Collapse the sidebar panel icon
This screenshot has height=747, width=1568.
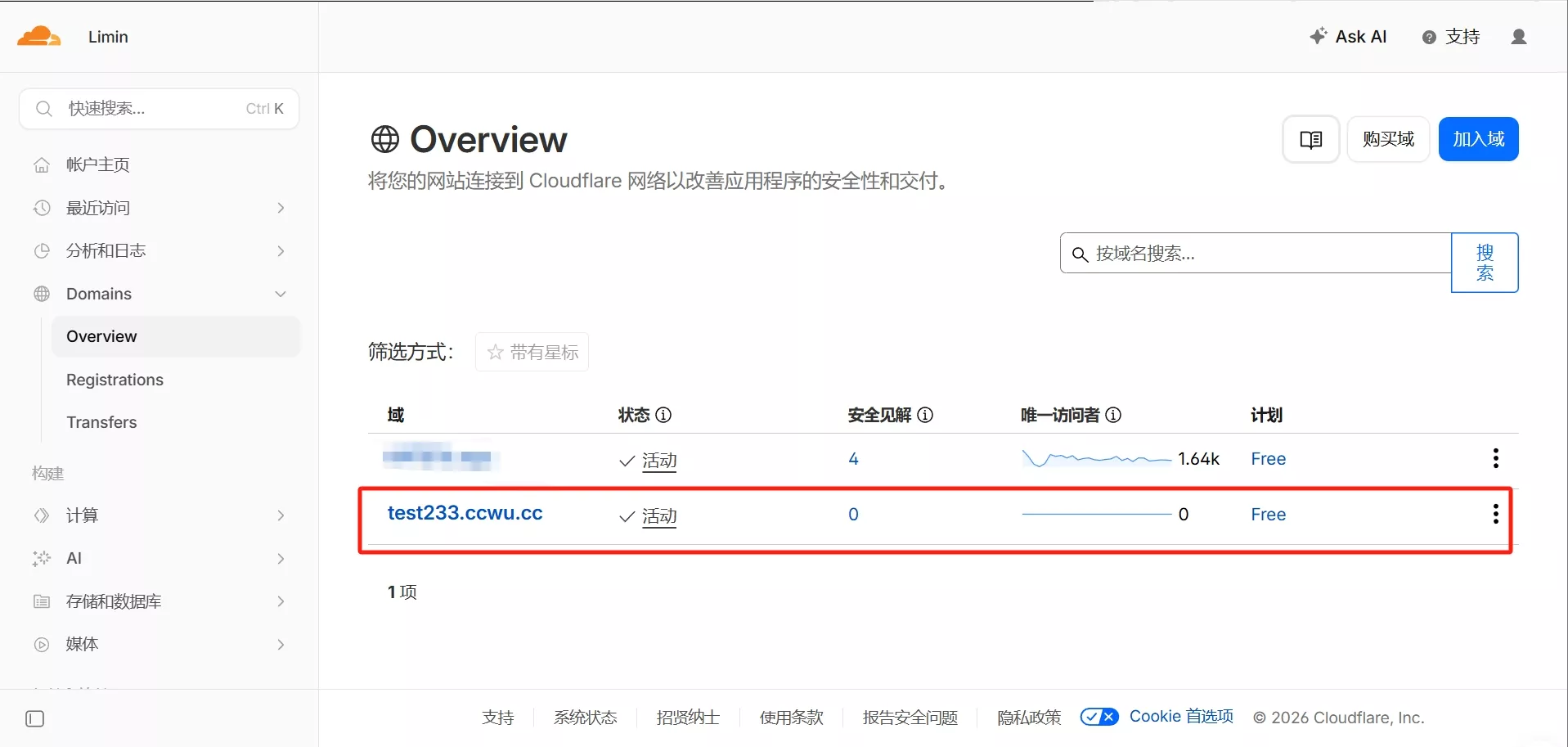pyautogui.click(x=35, y=719)
